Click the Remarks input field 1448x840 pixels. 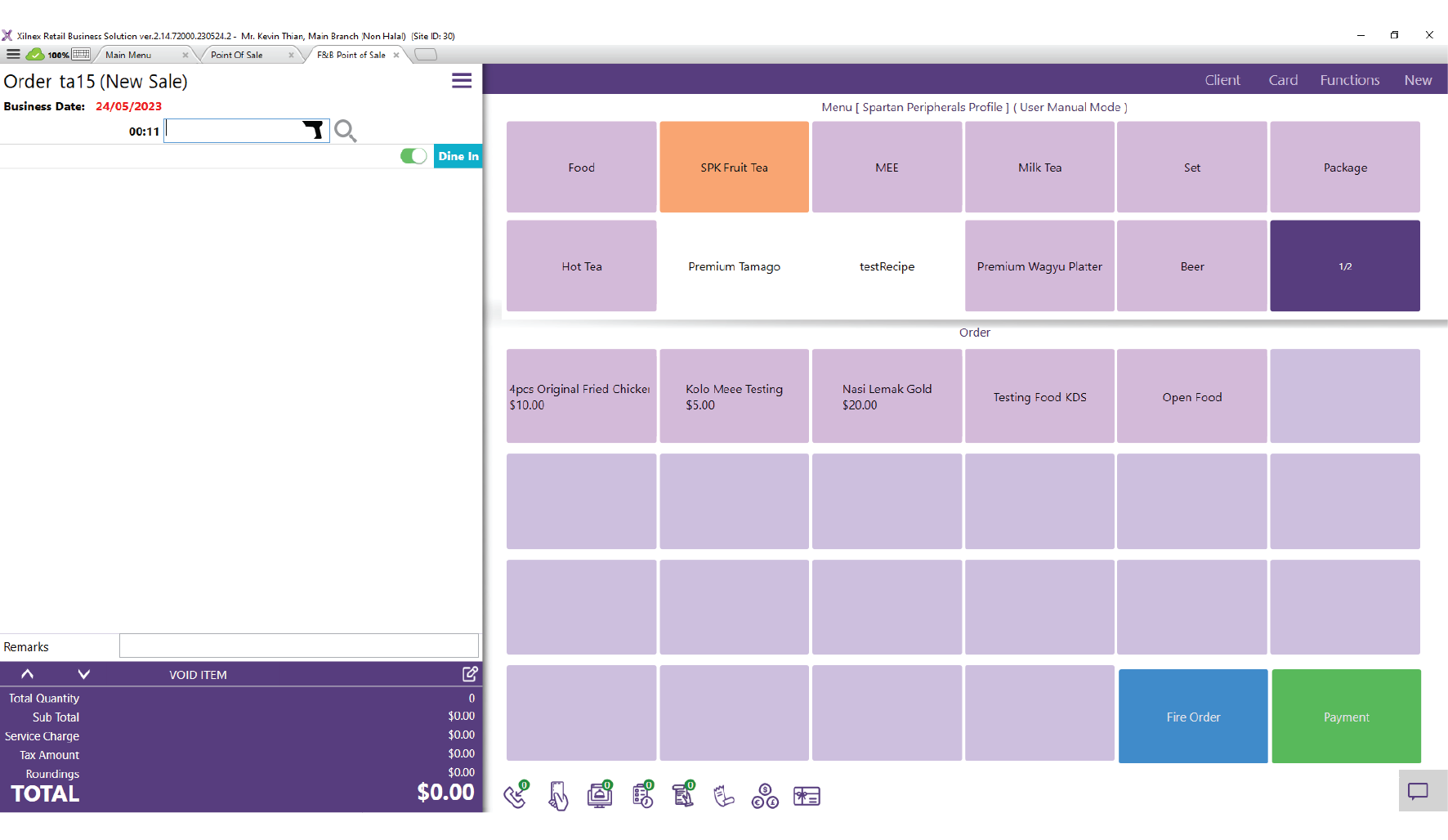point(298,646)
